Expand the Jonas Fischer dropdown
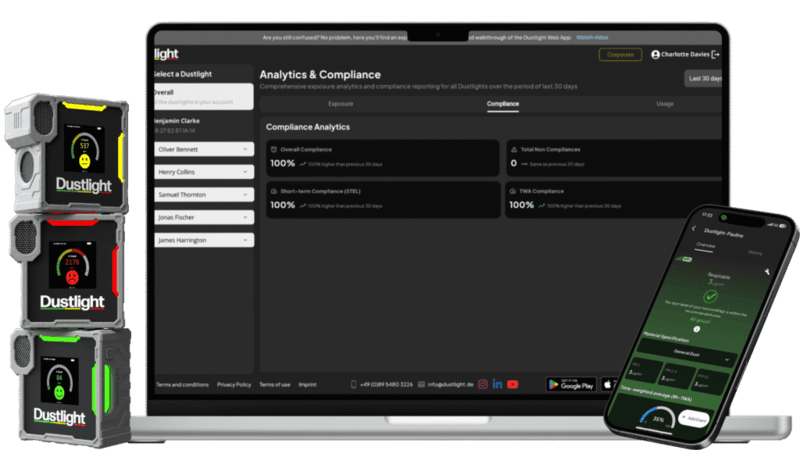This screenshot has height=450, width=800. click(204, 217)
